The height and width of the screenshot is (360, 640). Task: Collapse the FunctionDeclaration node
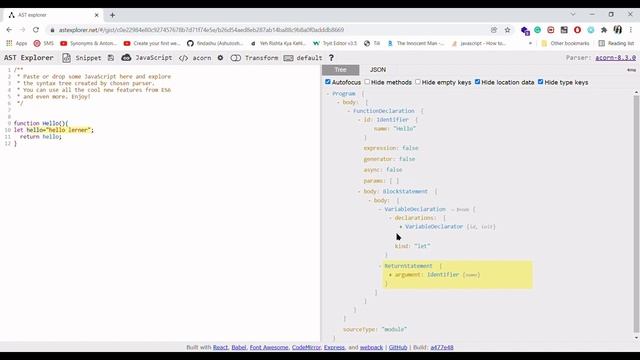tap(349, 111)
